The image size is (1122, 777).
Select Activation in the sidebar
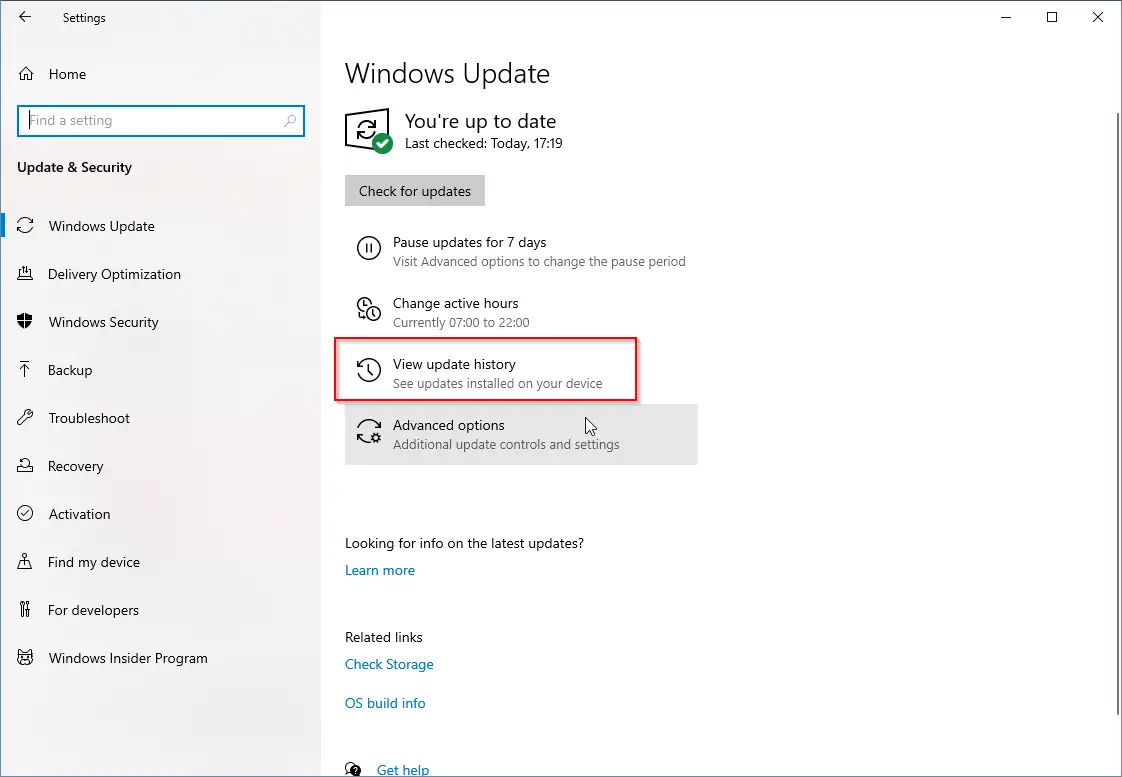160,514
